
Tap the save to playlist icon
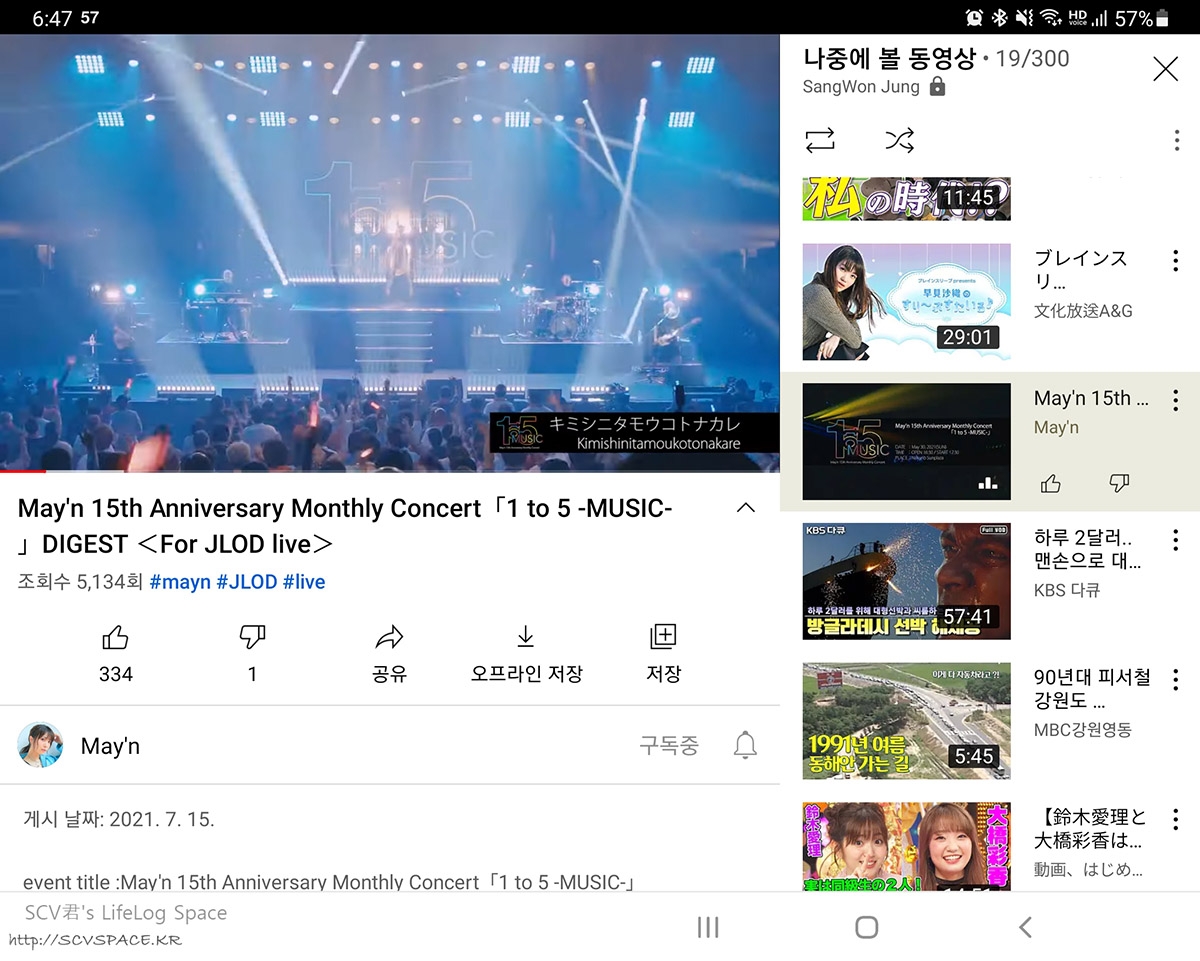coord(663,637)
